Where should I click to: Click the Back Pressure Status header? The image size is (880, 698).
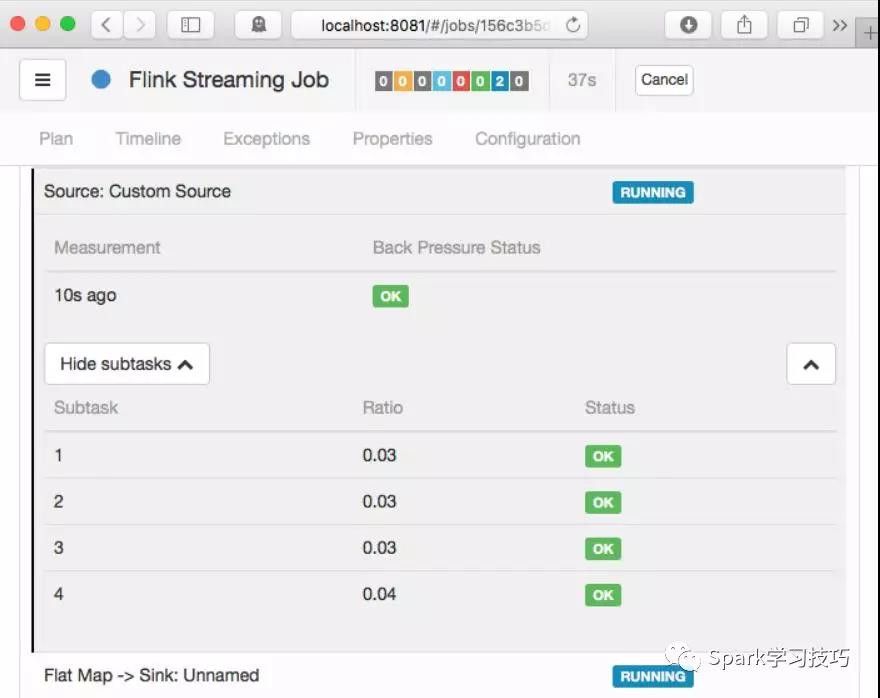[456, 247]
